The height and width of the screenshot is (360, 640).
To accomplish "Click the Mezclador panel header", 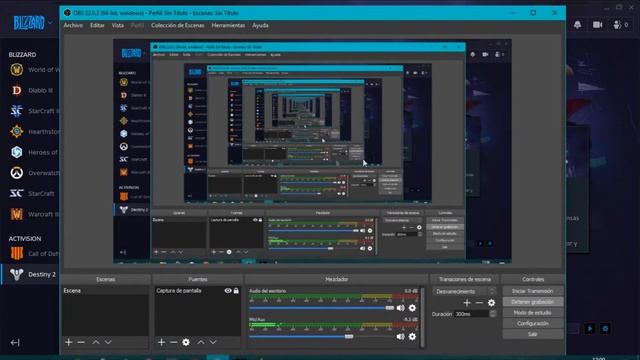I will (337, 279).
